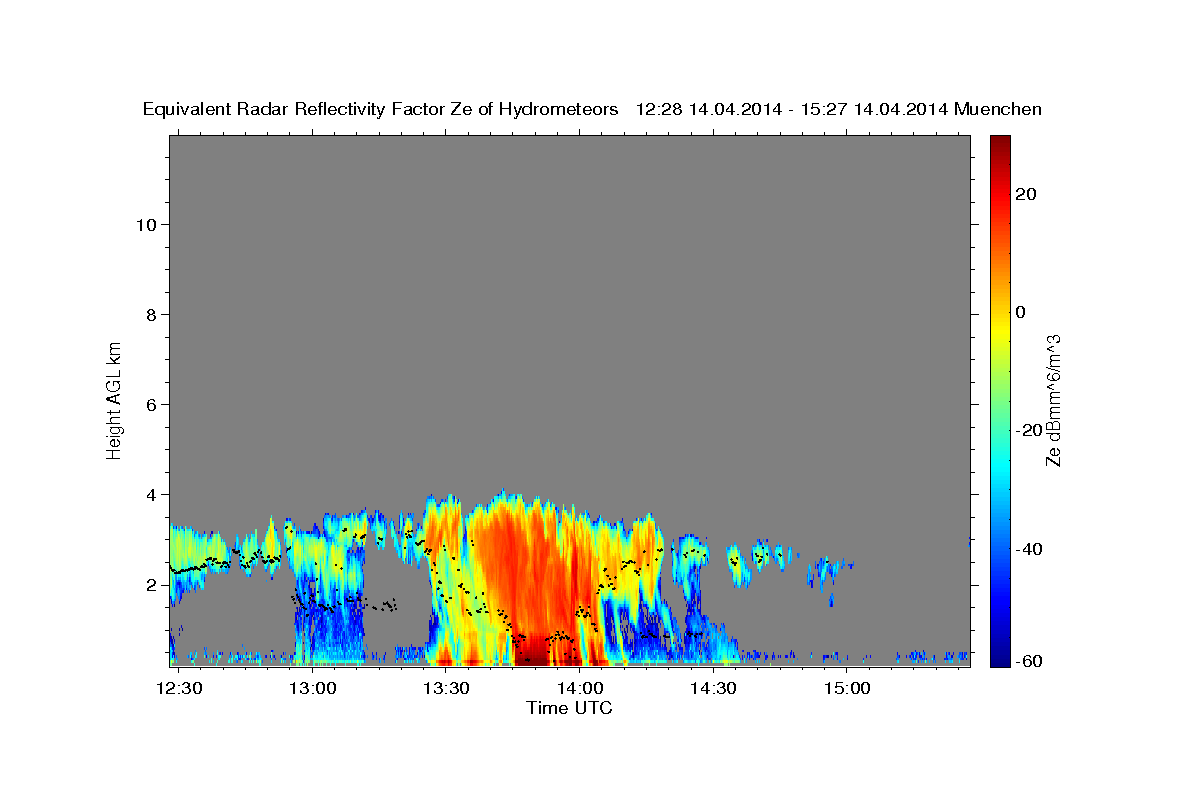Image resolution: width=1200 pixels, height=800 pixels.
Task: Click the small blue cloud patch near 15:00
Action: [x=829, y=574]
